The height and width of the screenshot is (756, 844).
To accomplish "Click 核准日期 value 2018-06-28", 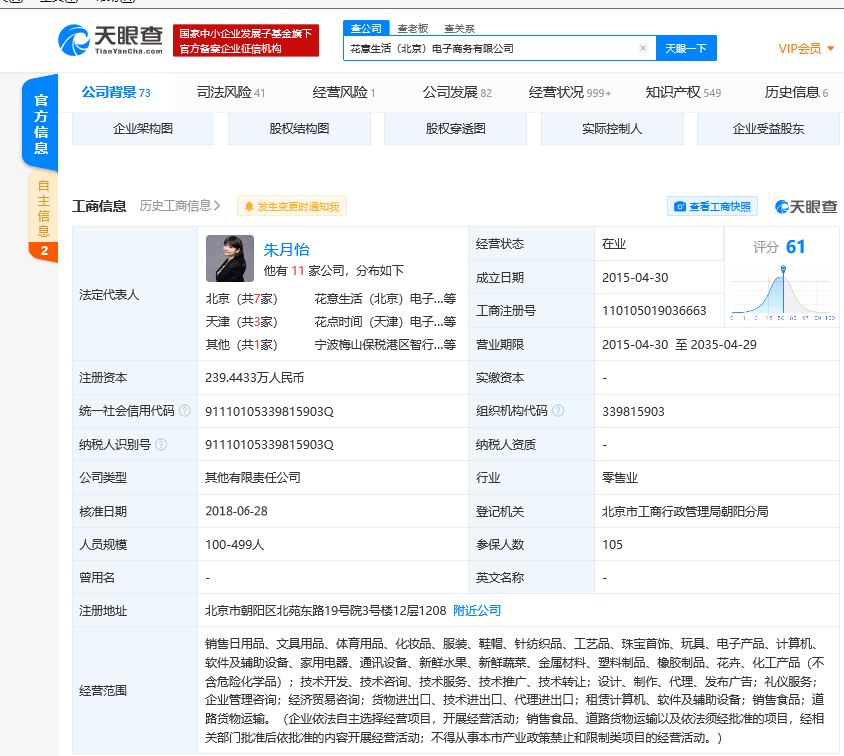I will click(236, 511).
